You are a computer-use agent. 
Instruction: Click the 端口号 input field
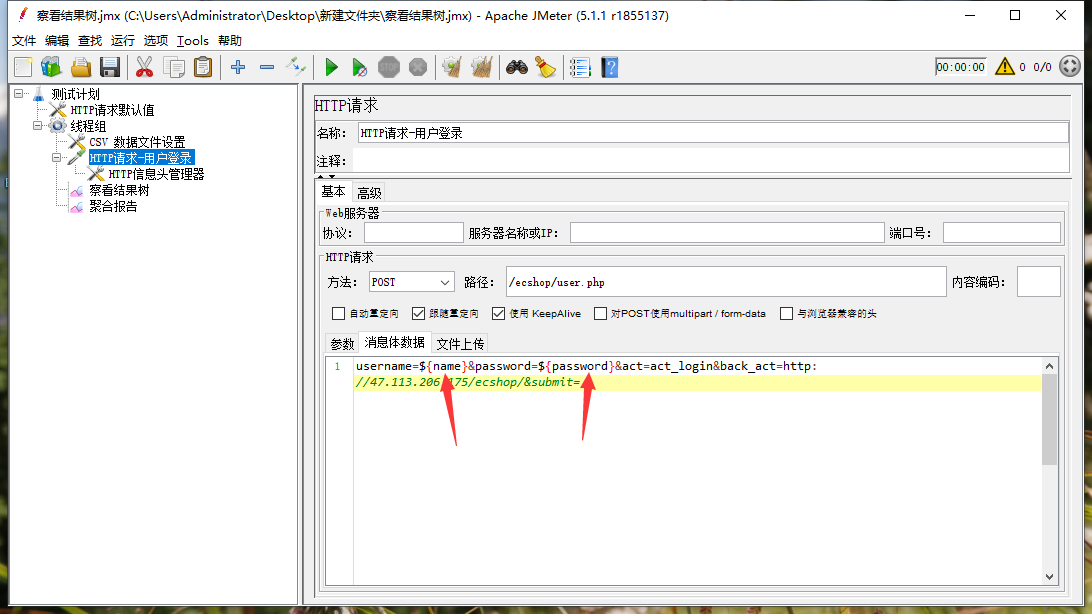click(x=1001, y=233)
